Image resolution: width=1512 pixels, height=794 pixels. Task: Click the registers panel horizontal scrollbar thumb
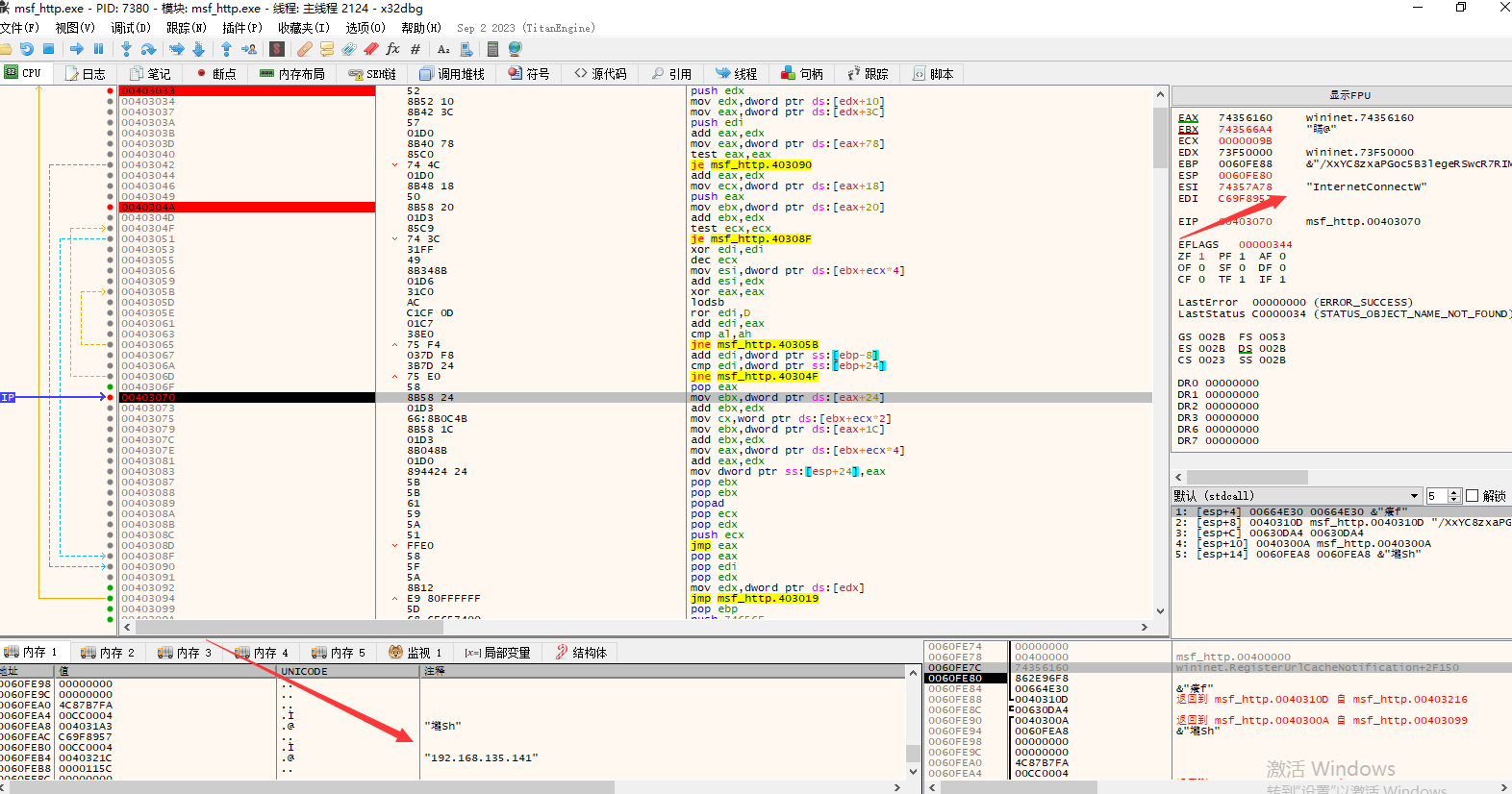click(x=1247, y=478)
